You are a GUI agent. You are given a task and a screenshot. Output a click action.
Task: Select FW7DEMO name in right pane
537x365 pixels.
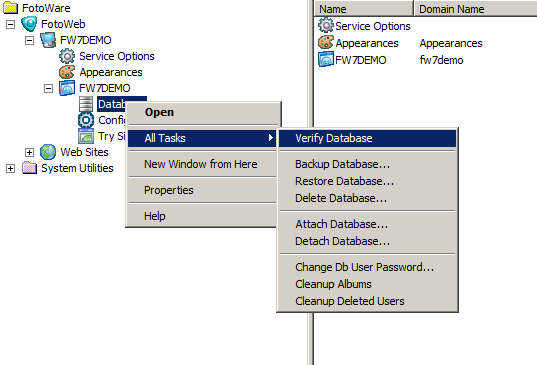point(361,60)
